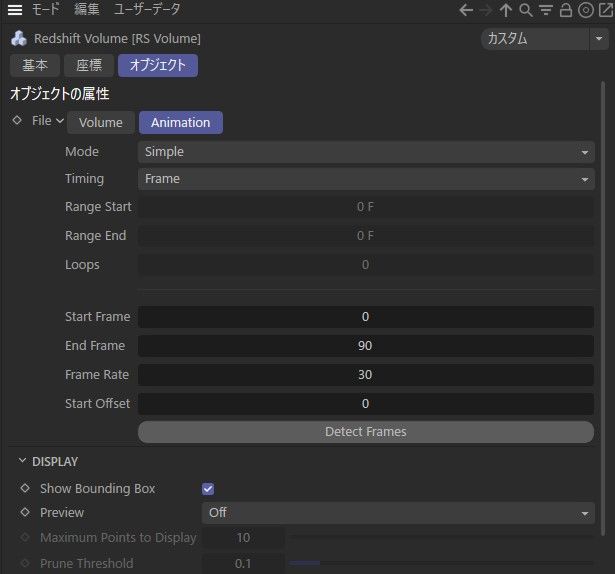Click the Start Frame label
Viewport: 615px width, 574px height.
coord(98,317)
